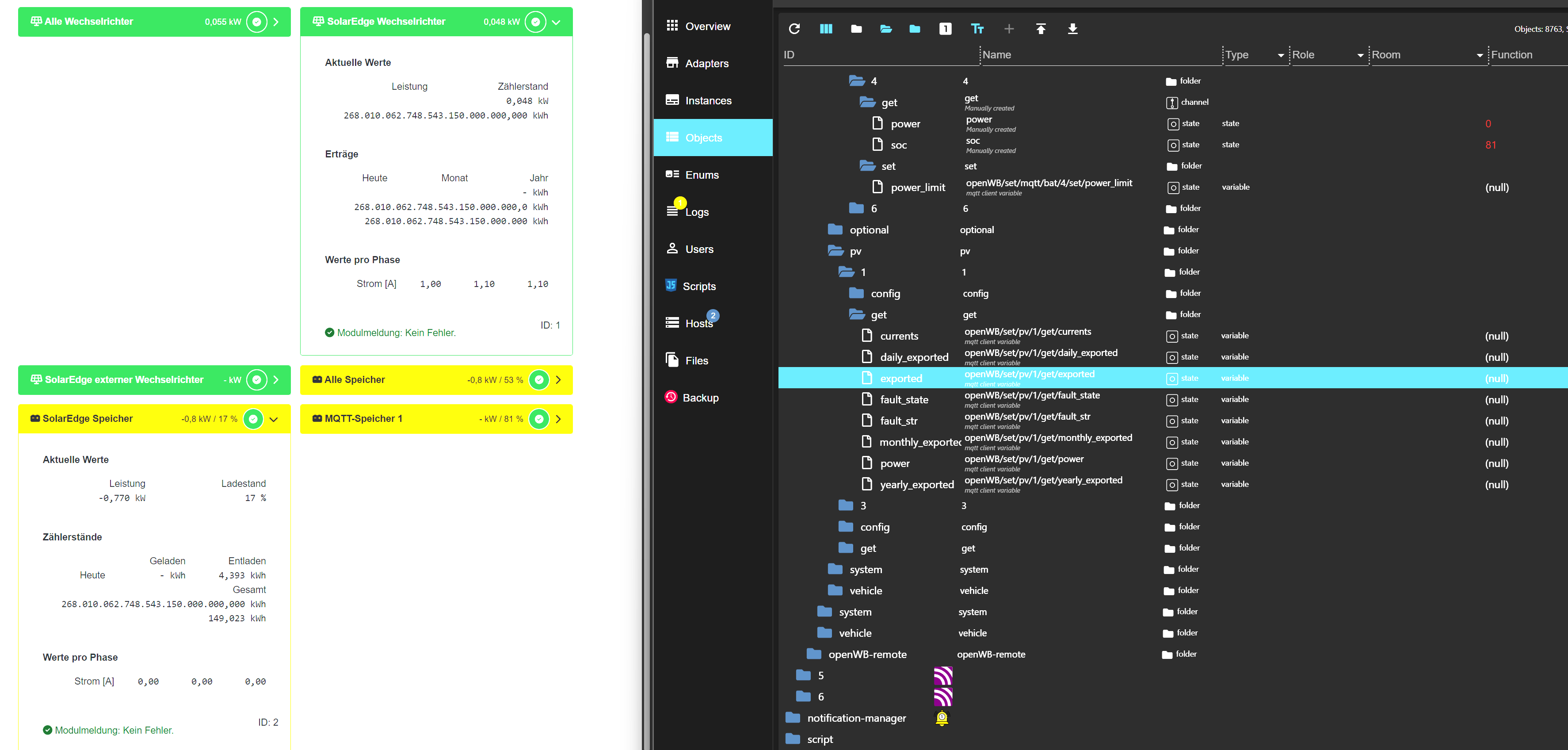This screenshot has height=750, width=1568.
Task: Toggle MQTT-Speicher 1 status checkmark
Action: point(539,419)
